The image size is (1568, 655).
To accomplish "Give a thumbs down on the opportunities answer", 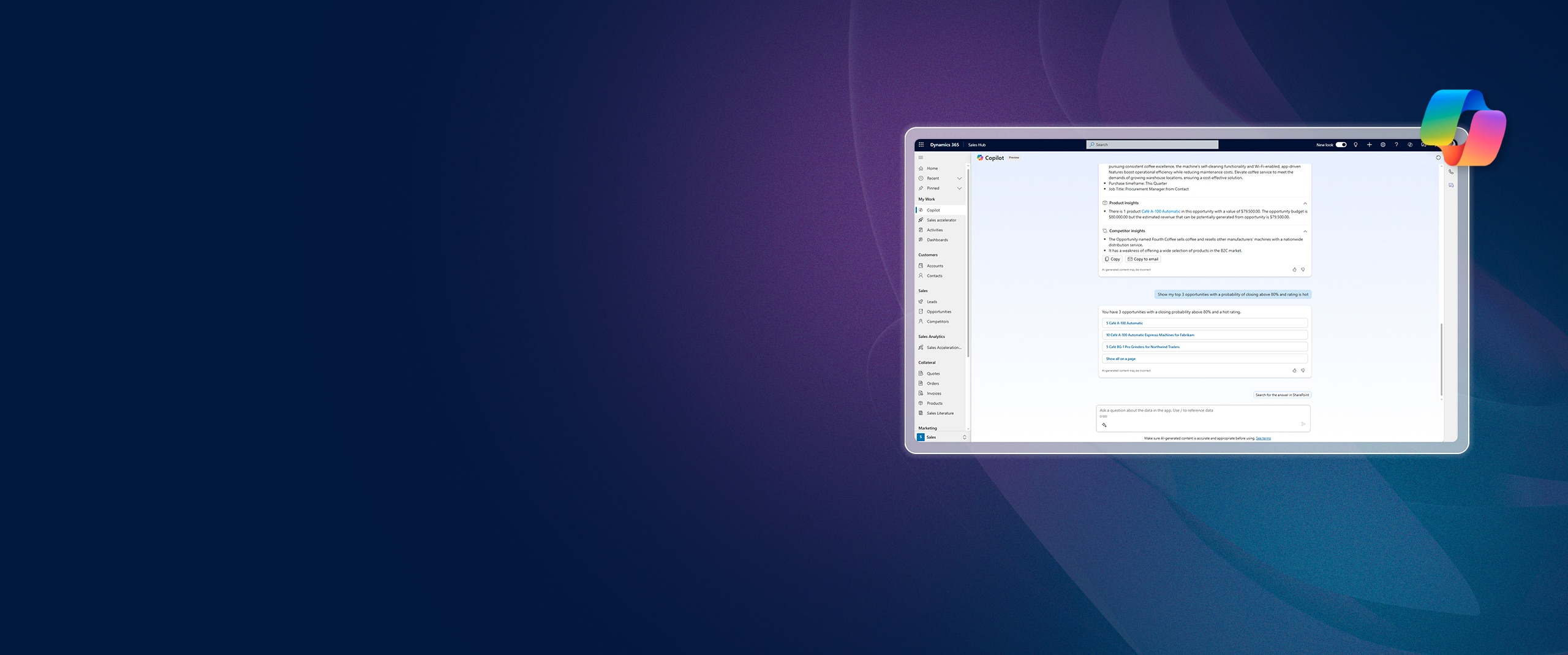I will click(1303, 371).
